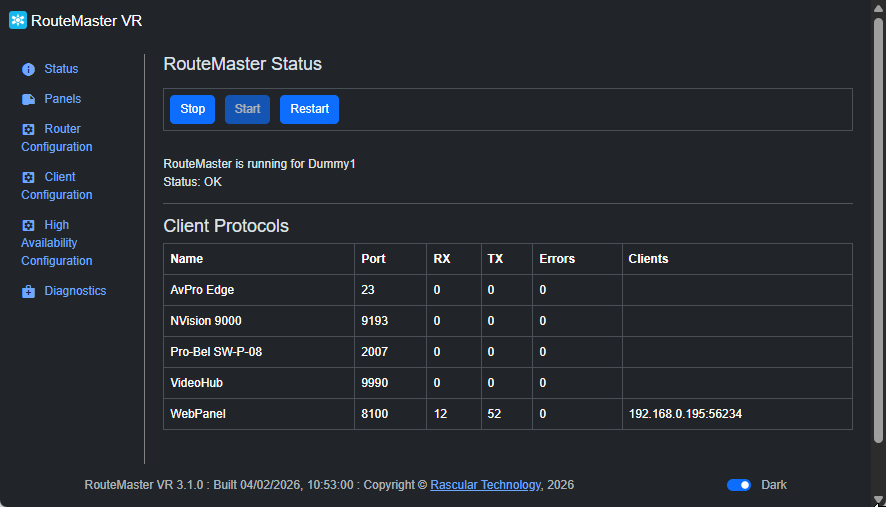Screen dimensions: 886x507
Task: Click the Client Configuration gear icon
Action: (28, 177)
